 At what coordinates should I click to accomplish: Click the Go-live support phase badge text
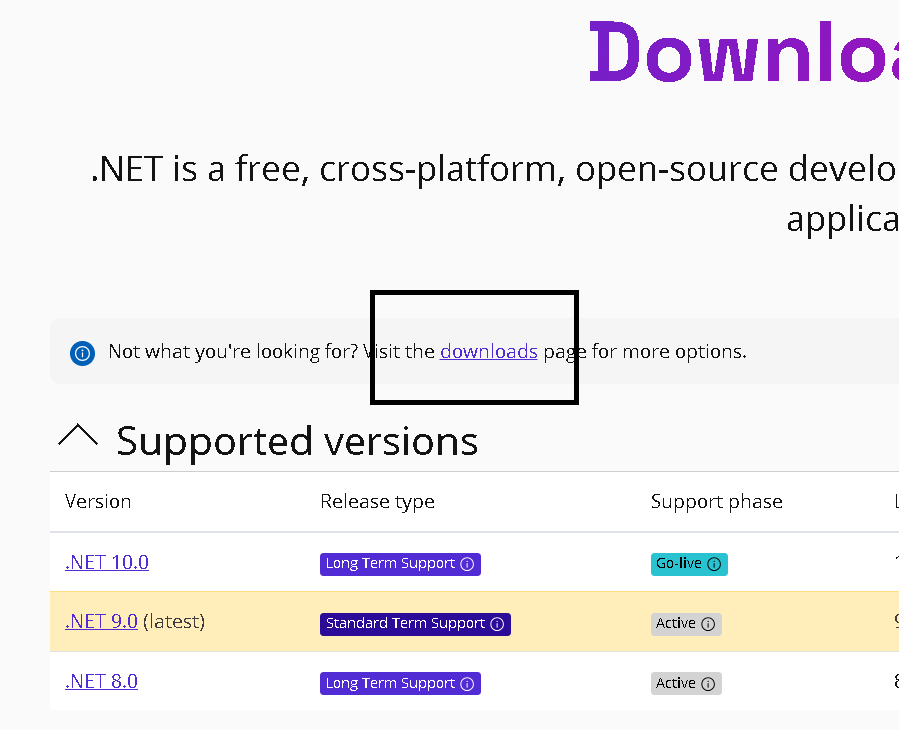click(x=678, y=564)
